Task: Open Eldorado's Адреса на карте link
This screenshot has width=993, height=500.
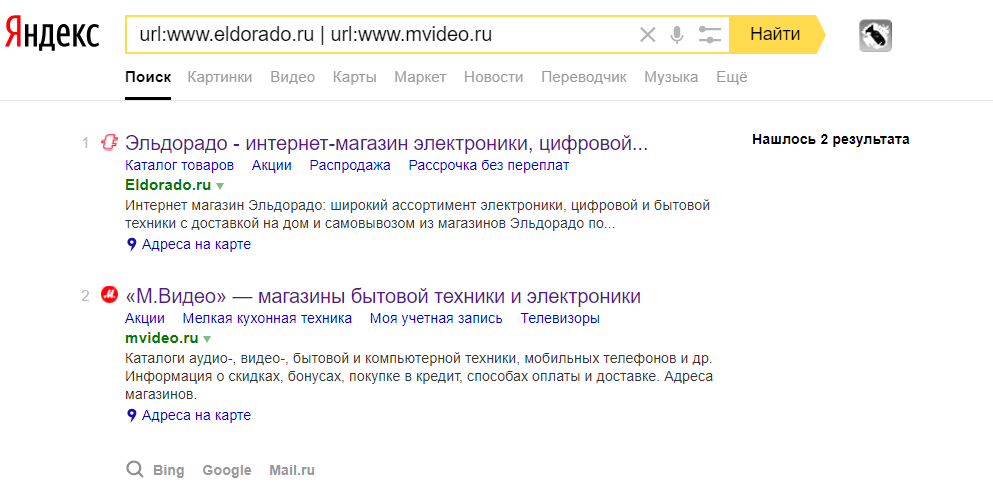Action: [196, 244]
